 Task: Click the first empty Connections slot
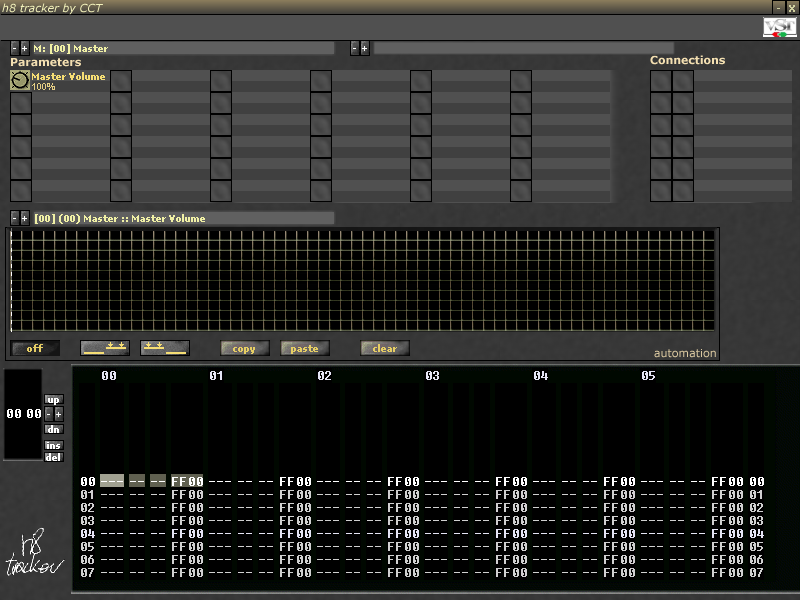661,81
